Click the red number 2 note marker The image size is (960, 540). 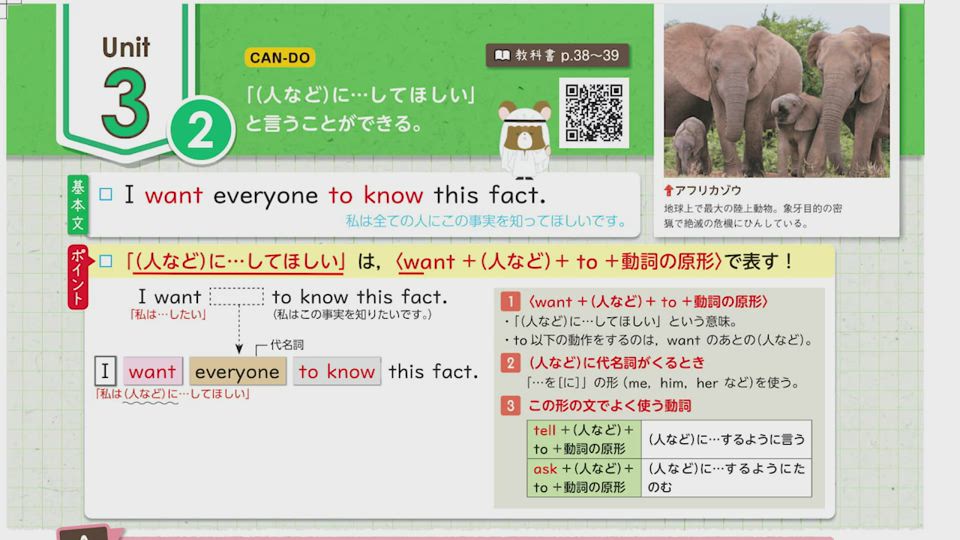(x=510, y=363)
